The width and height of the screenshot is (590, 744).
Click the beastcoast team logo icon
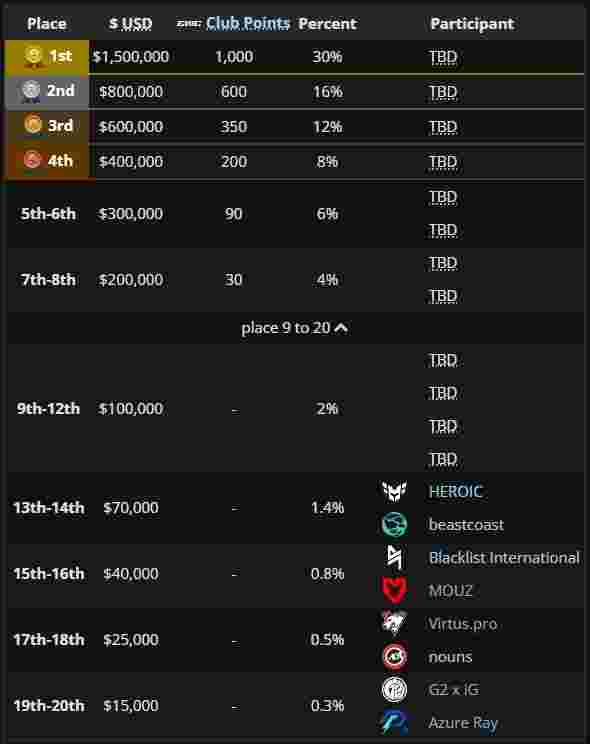[394, 524]
